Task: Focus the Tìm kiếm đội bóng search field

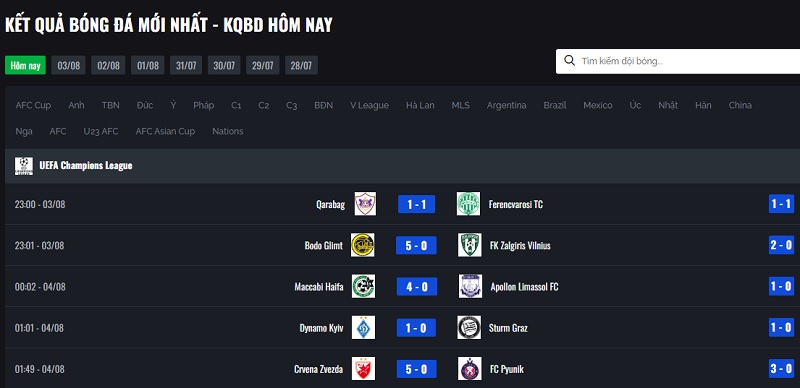Action: (x=678, y=61)
